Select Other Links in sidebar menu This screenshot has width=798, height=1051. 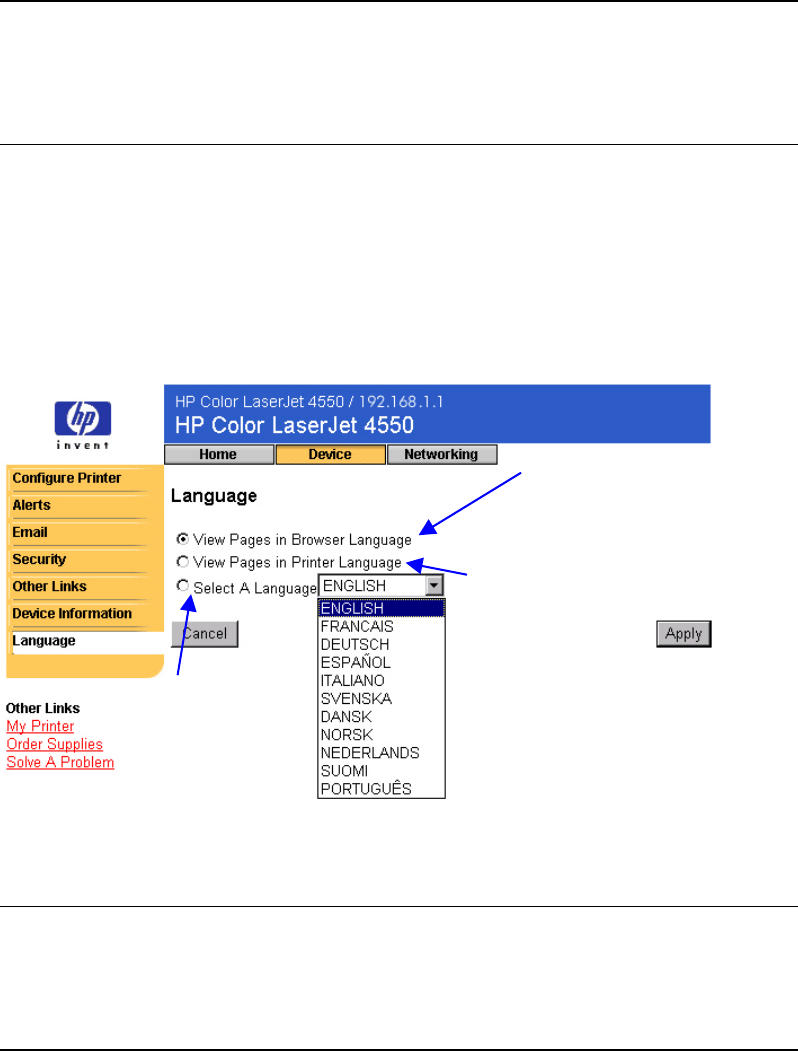click(49, 586)
